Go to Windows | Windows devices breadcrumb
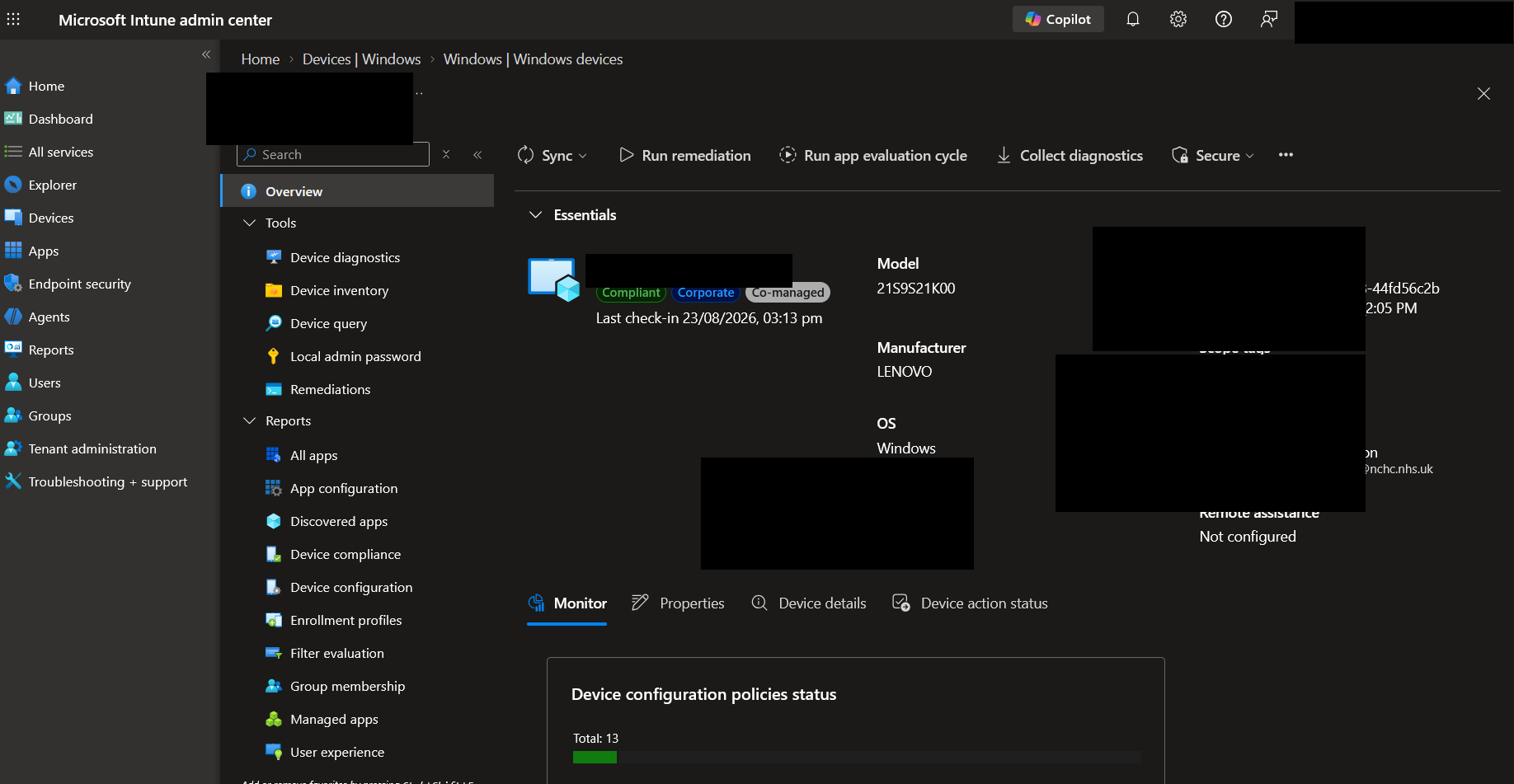1514x784 pixels. tap(533, 59)
